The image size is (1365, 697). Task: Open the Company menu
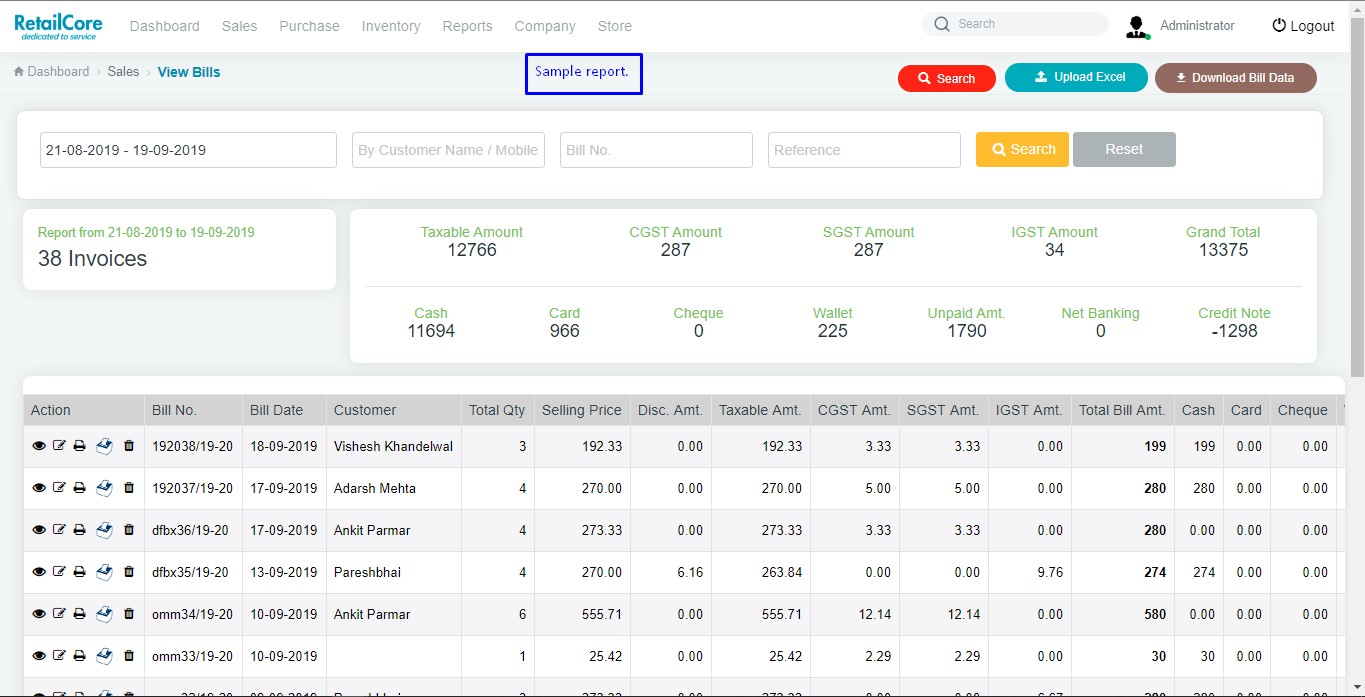pyautogui.click(x=545, y=26)
